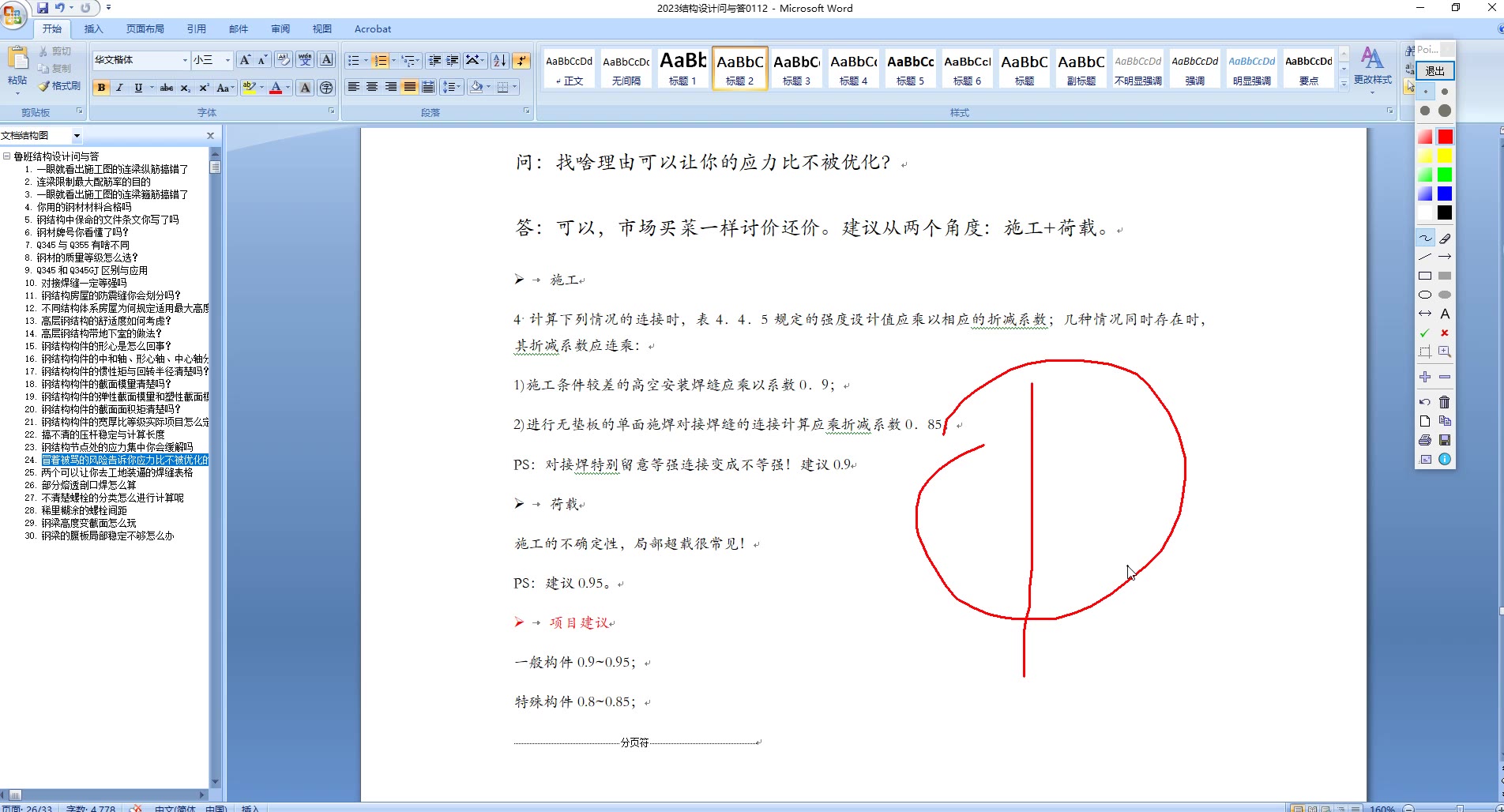The width and height of the screenshot is (1504, 812).
Task: Open the line spacing dropdown
Action: [451, 87]
